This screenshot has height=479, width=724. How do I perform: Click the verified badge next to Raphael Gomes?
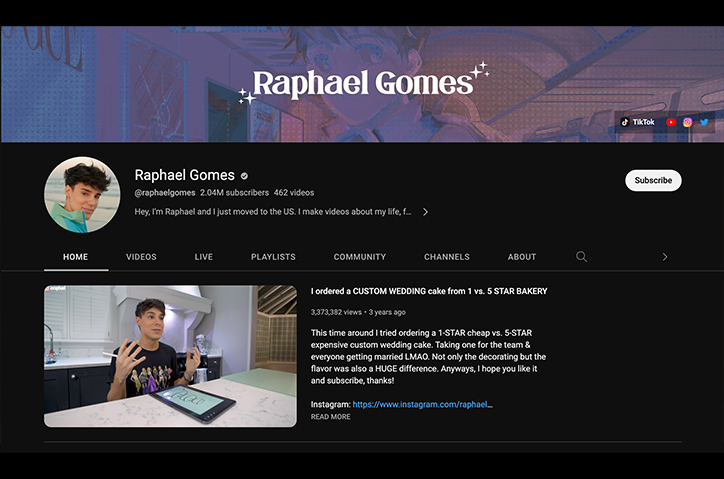244,176
